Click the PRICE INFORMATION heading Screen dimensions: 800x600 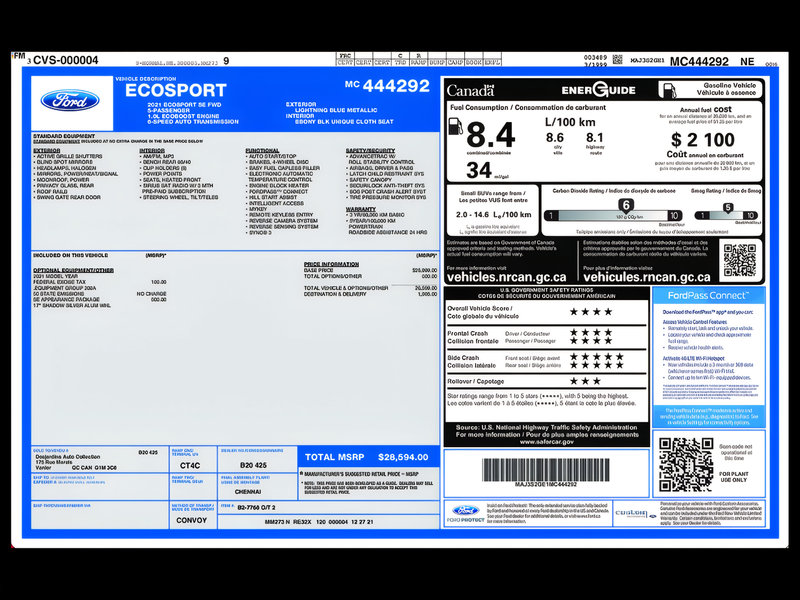[331, 264]
